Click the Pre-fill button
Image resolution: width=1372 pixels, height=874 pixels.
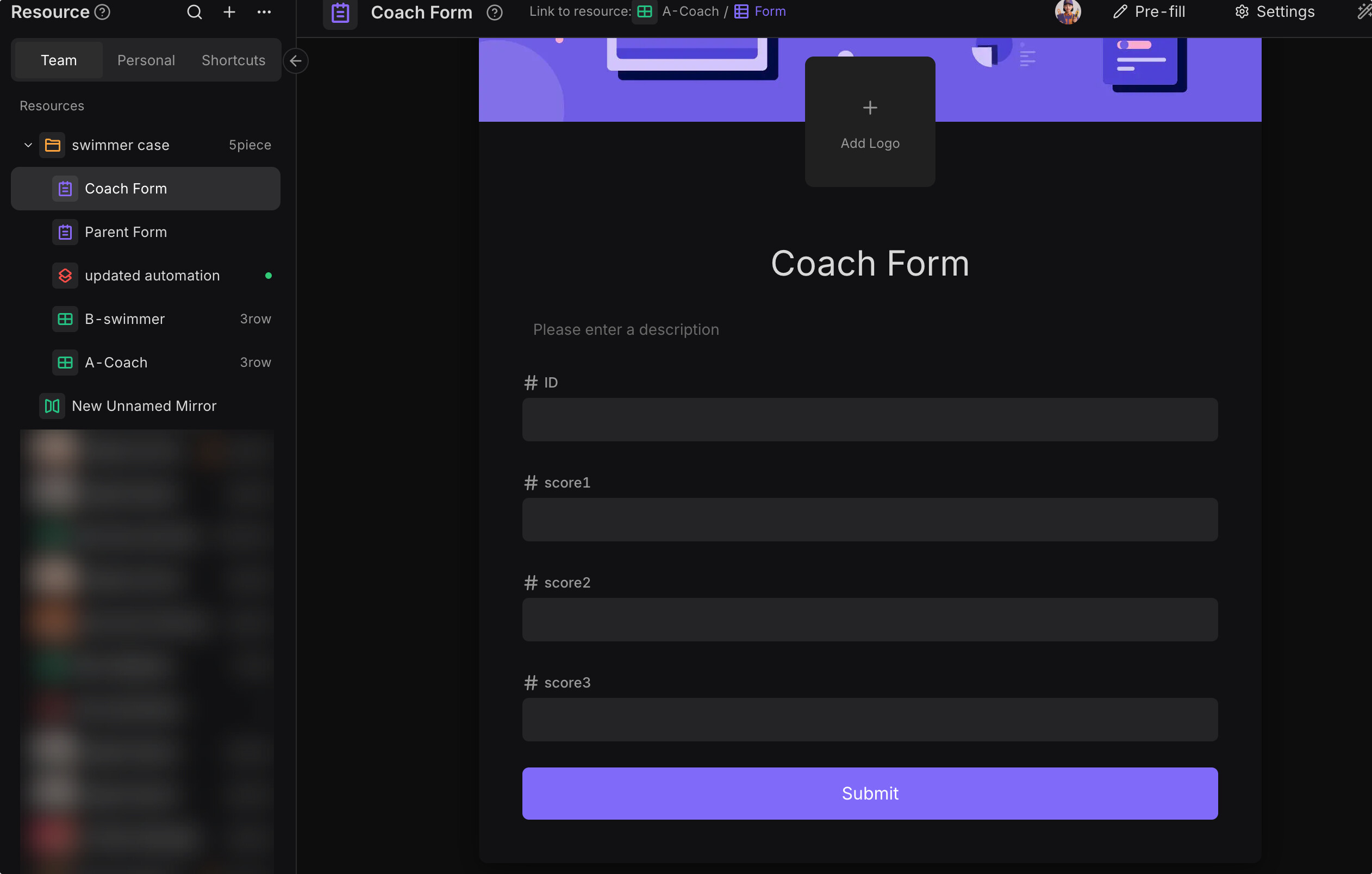1149,12
